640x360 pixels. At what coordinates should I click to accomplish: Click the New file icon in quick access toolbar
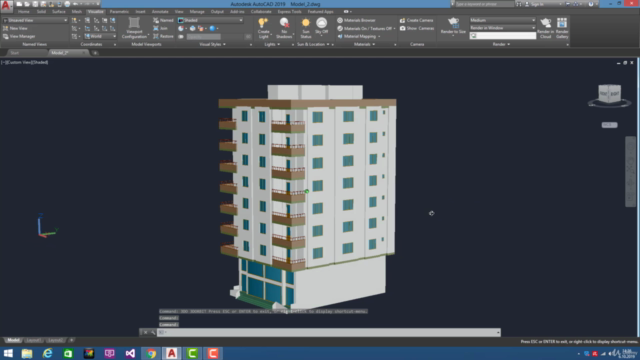[x=19, y=4]
